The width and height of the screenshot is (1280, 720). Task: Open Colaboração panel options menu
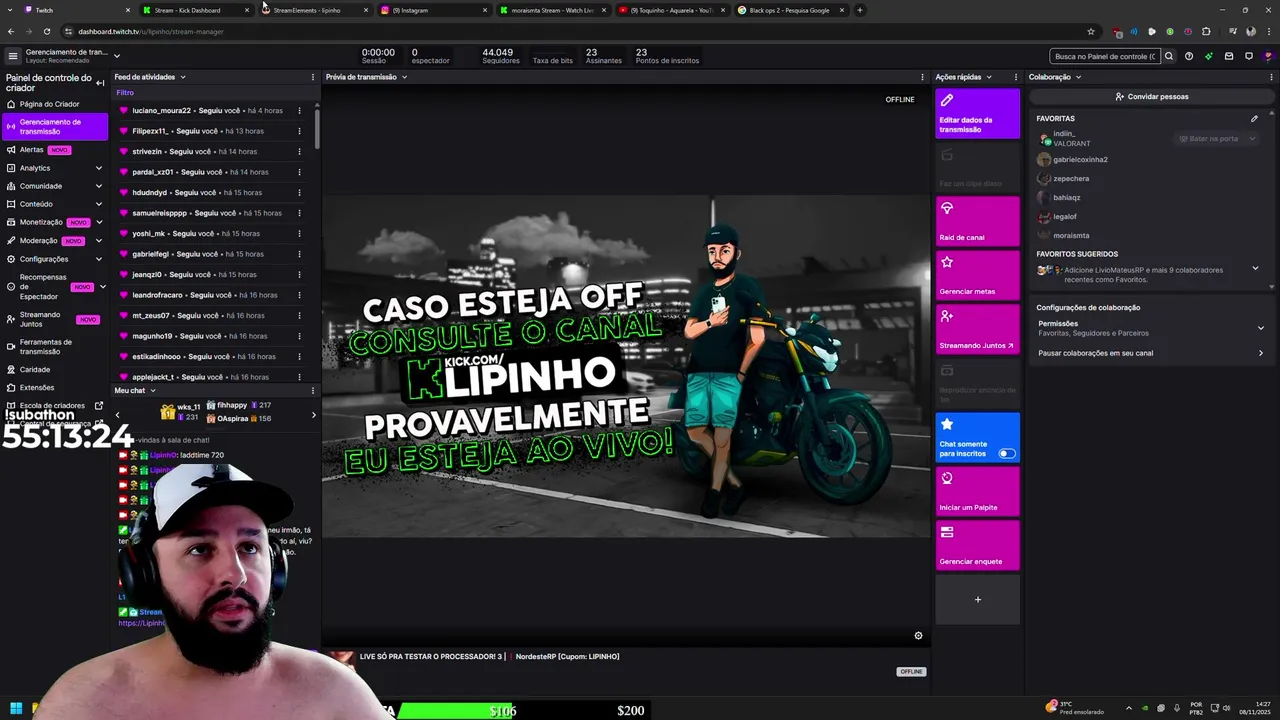[x=1270, y=77]
